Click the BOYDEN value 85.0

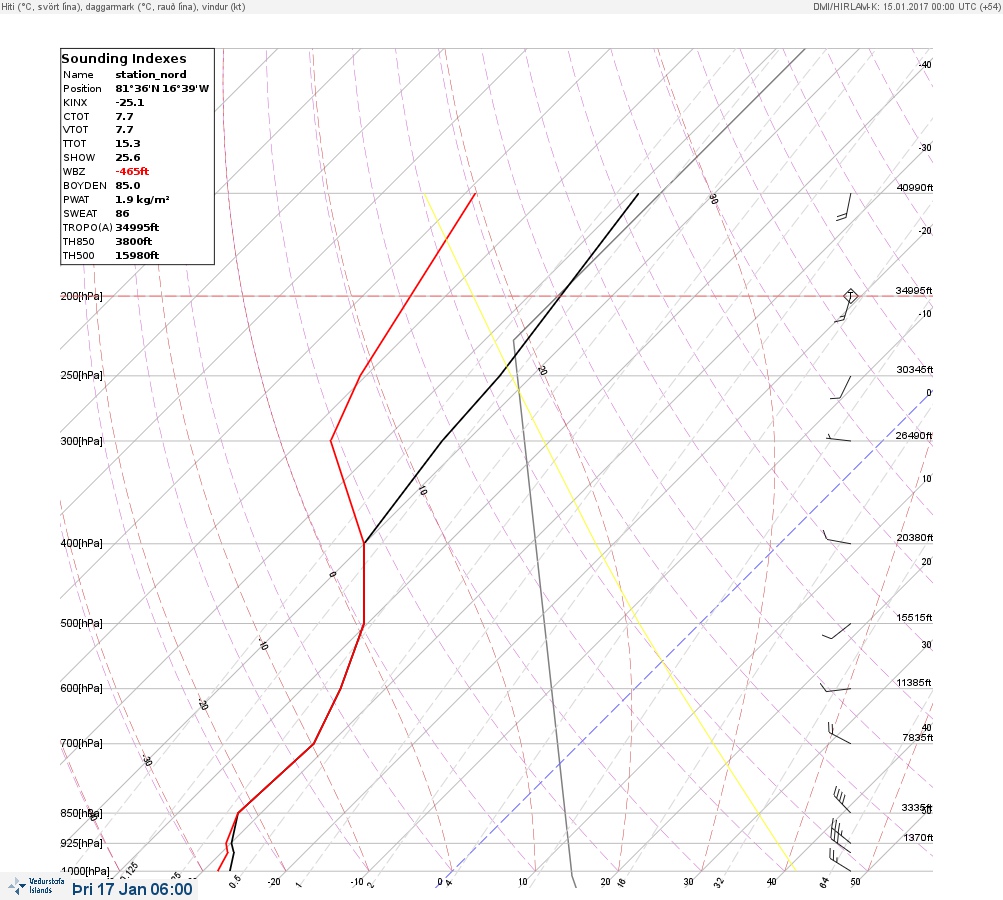[x=128, y=186]
